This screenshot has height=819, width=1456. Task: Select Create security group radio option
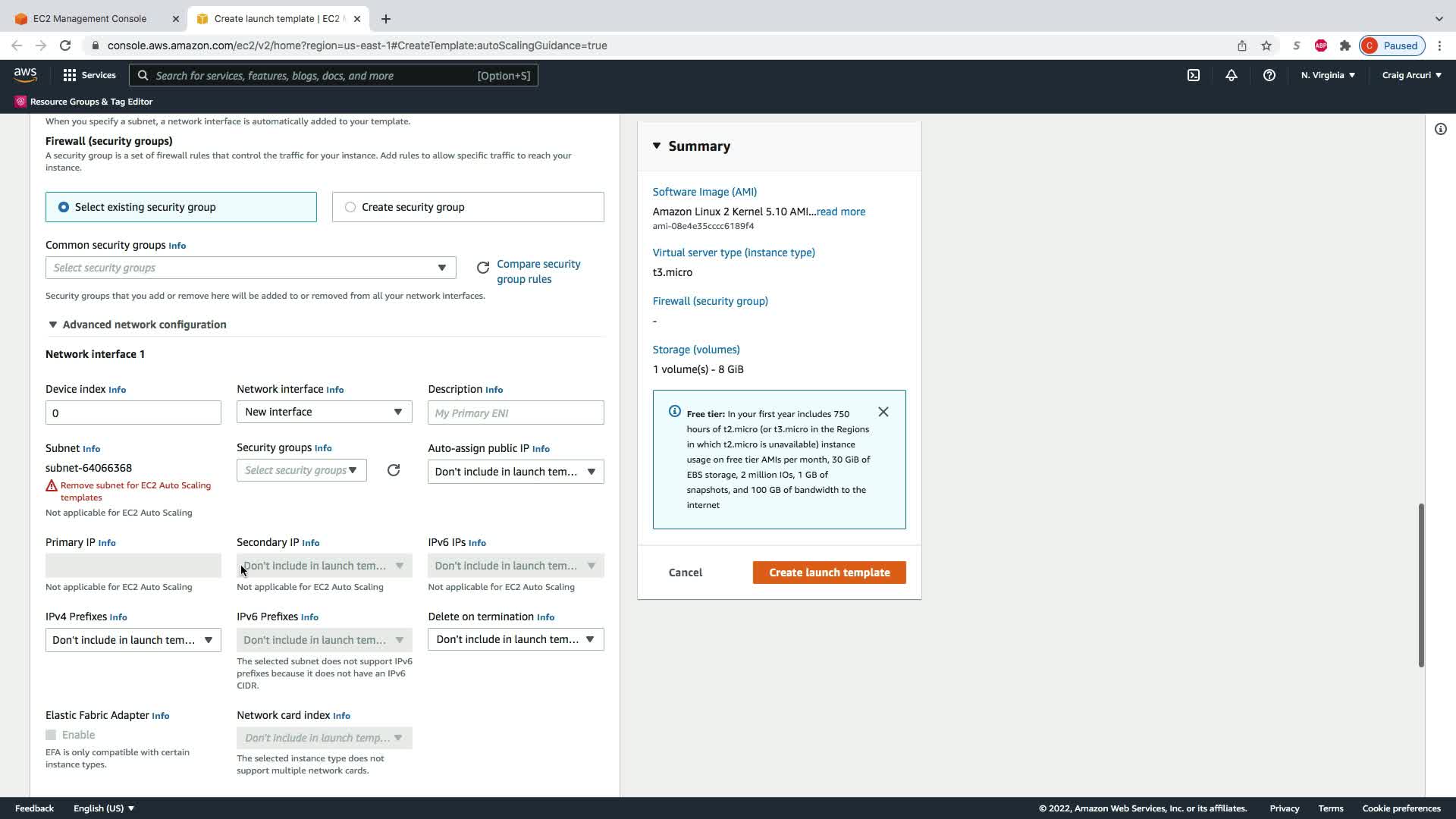[x=350, y=207]
